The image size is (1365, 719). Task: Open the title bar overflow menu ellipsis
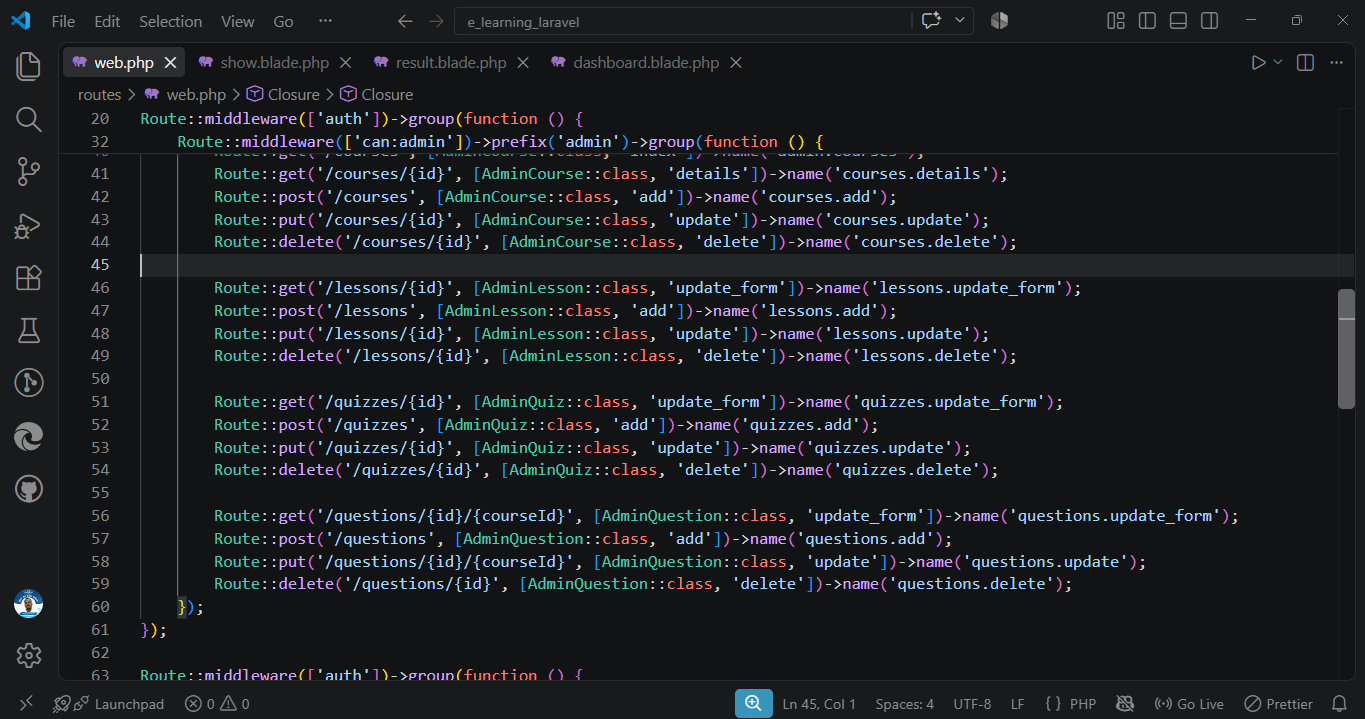(325, 21)
